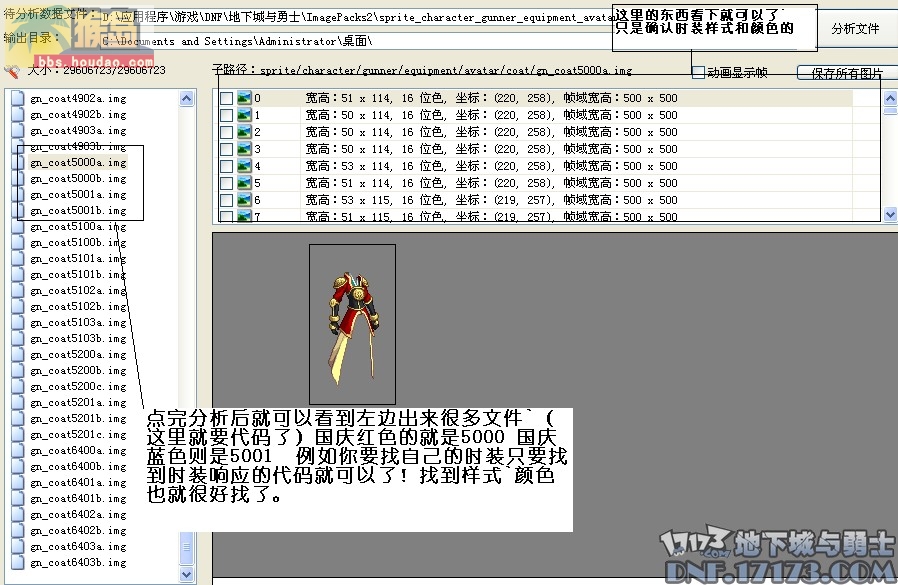Check the checkbox for frame 5
898x585 pixels.
(226, 183)
